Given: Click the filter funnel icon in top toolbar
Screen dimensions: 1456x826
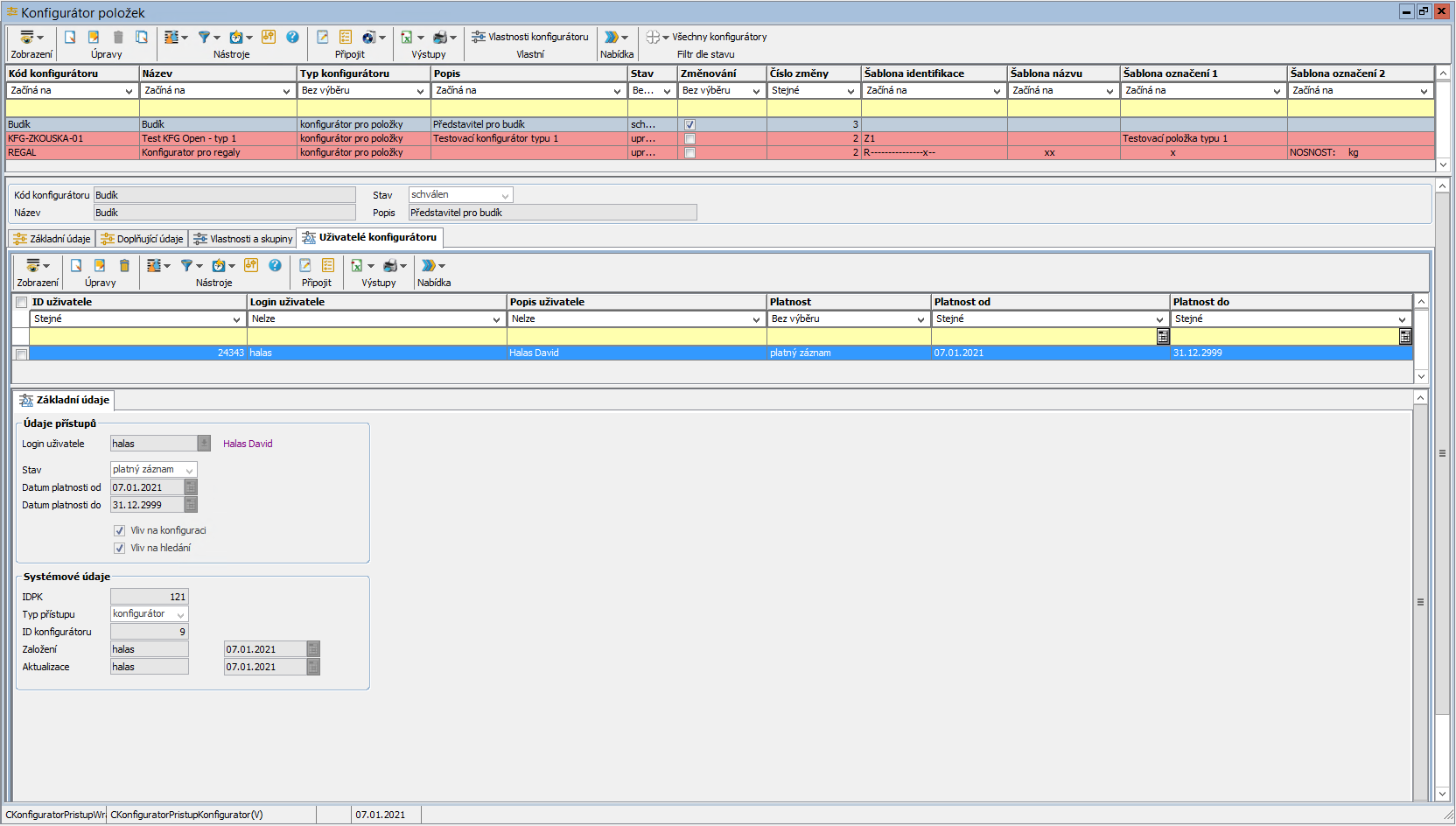Looking at the screenshot, I should point(204,37).
